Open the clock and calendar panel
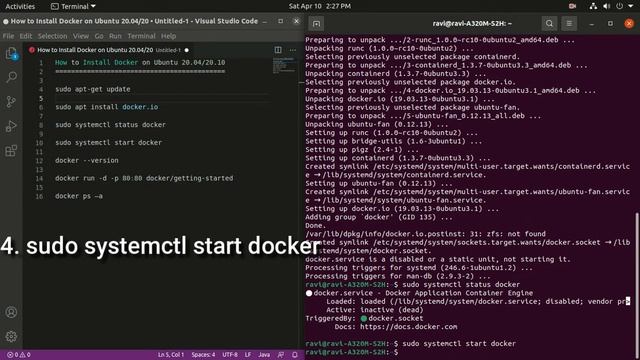 (x=320, y=6)
